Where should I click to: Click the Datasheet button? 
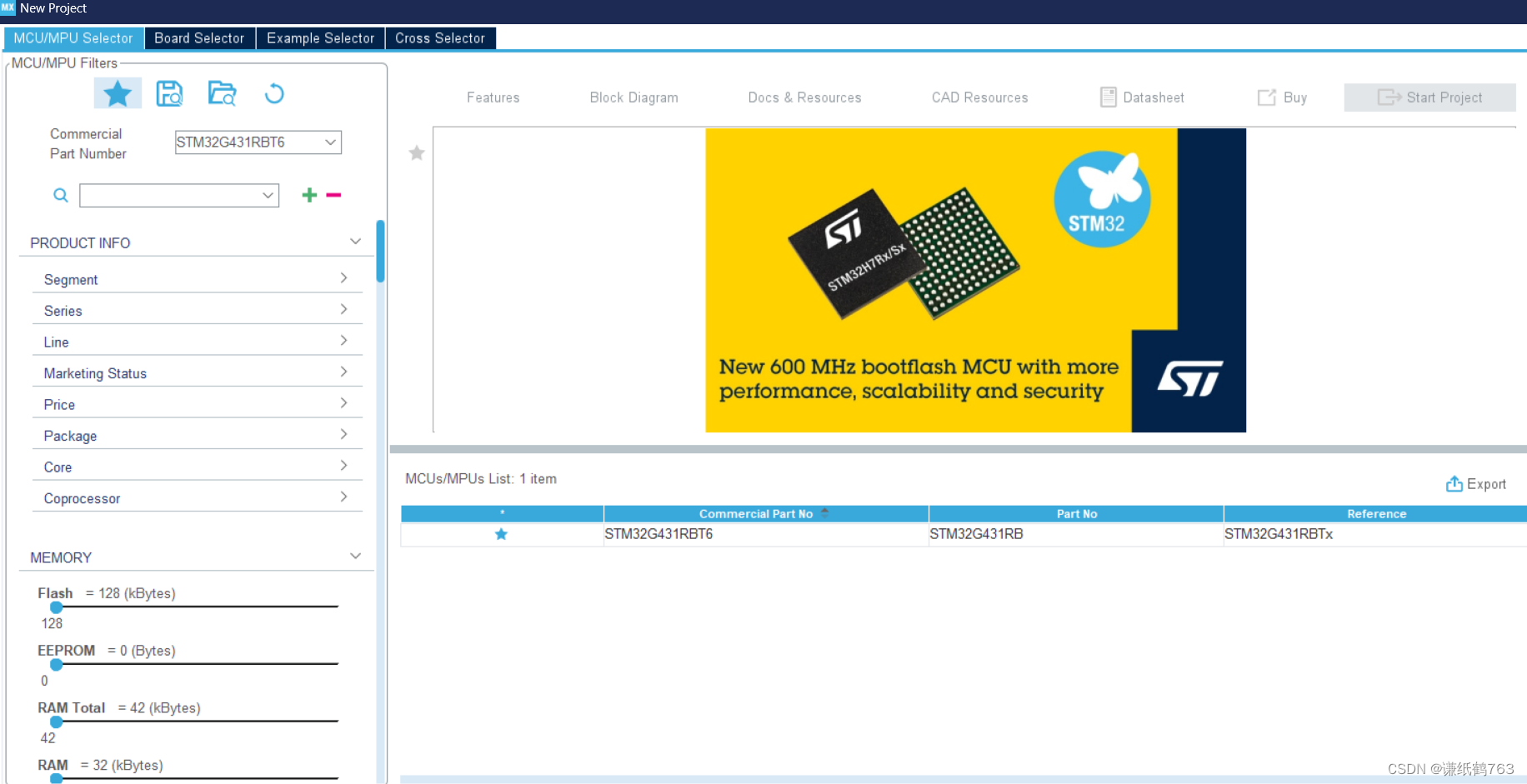[1142, 97]
